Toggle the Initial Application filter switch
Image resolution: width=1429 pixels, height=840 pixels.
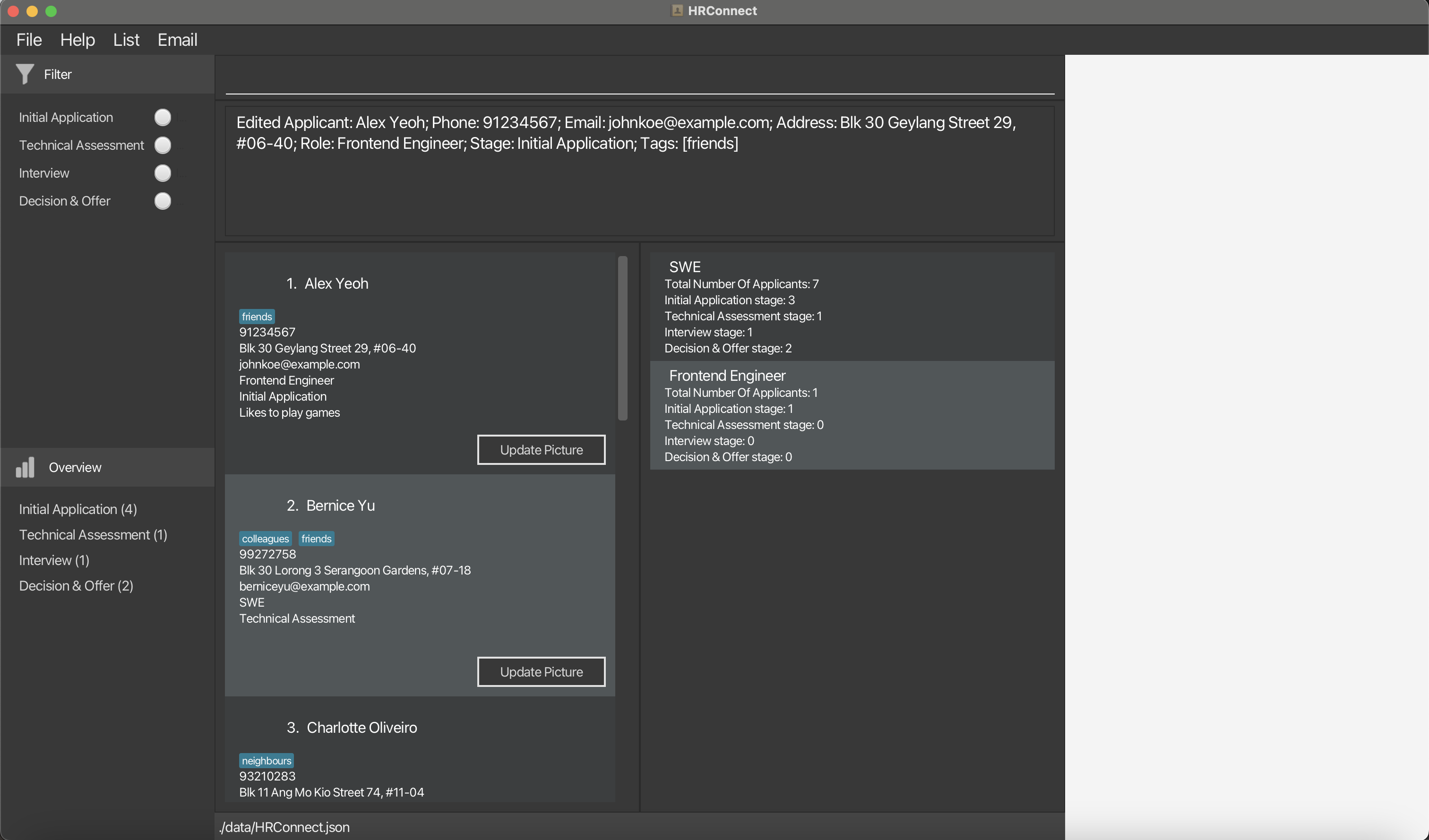[x=163, y=117]
